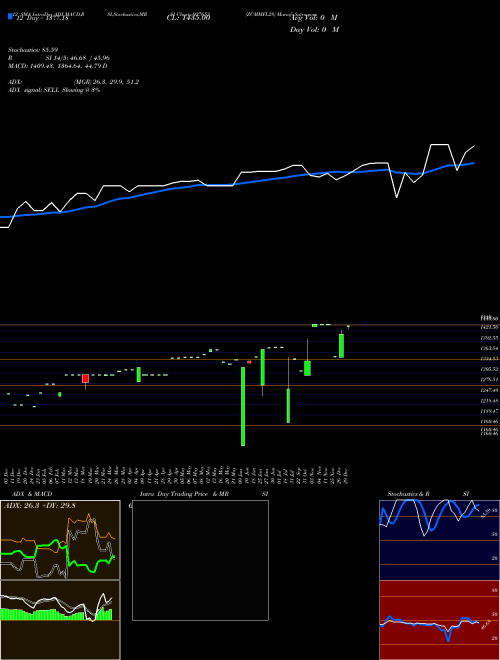Image resolution: width=500 pixels, height=660 pixels.
Task: Click the 'Day Vol: 0 M' label
Action: tap(314, 30)
